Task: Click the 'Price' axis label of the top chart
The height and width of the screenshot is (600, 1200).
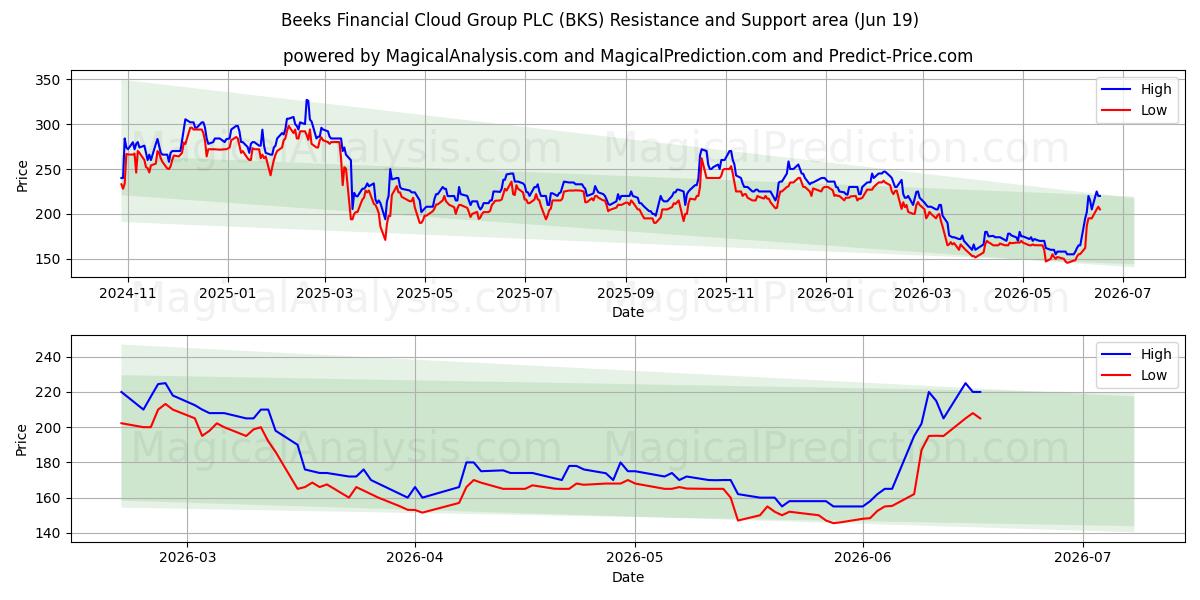Action: (22, 174)
